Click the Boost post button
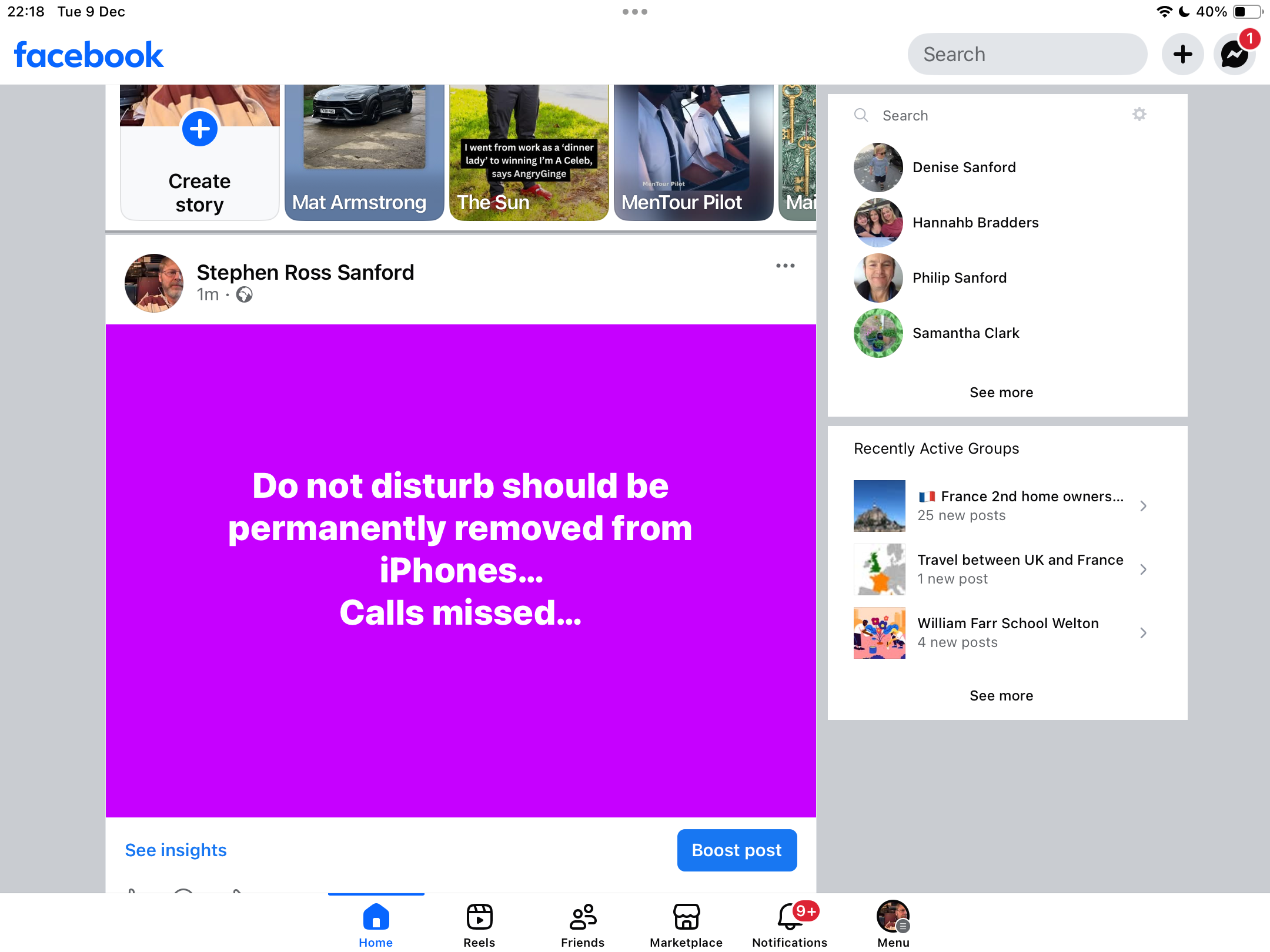The width and height of the screenshot is (1270, 952). (x=737, y=850)
